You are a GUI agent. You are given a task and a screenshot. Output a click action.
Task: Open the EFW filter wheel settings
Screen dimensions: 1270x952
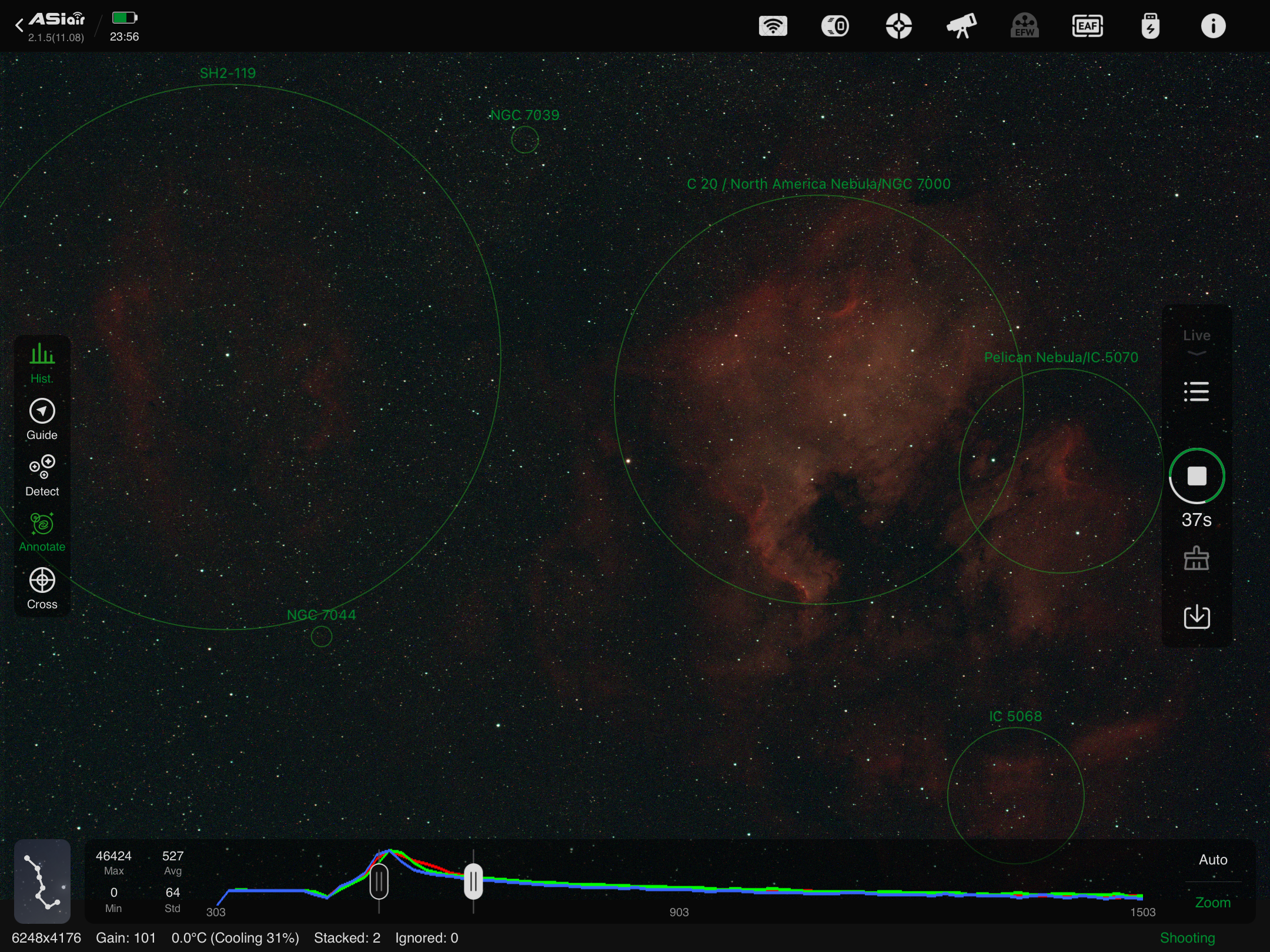pos(1024,26)
